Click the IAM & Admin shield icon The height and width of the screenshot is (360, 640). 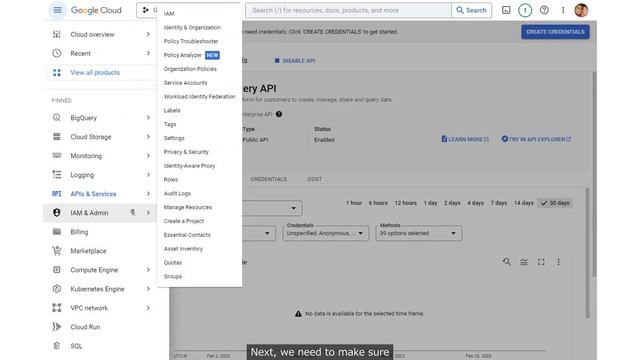(x=57, y=213)
